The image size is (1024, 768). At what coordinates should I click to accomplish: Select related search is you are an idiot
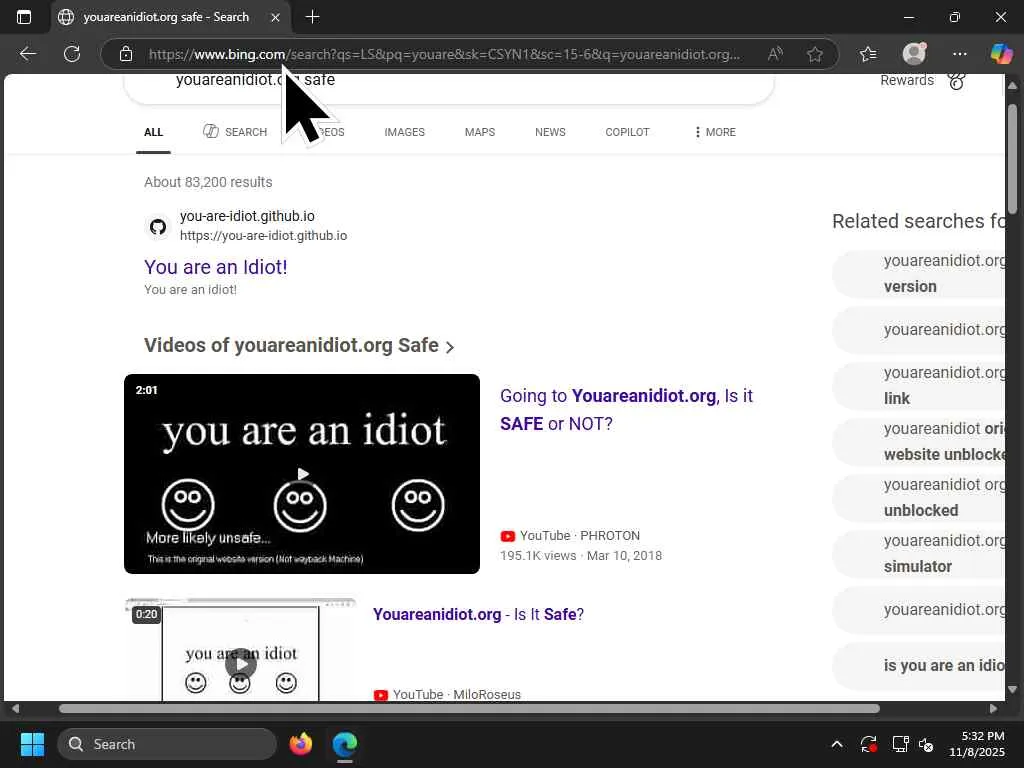tap(919, 665)
